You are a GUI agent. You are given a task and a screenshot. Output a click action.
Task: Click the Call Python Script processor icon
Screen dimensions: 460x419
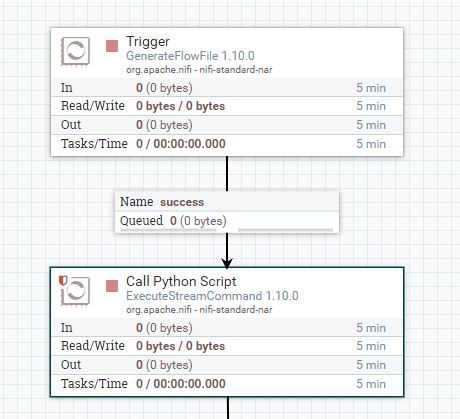point(76,291)
